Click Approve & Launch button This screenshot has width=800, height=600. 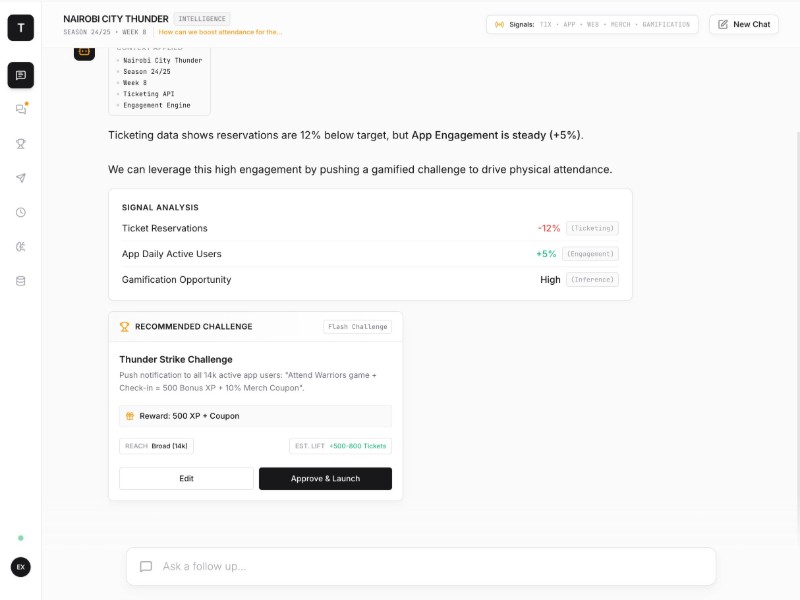tap(325, 478)
